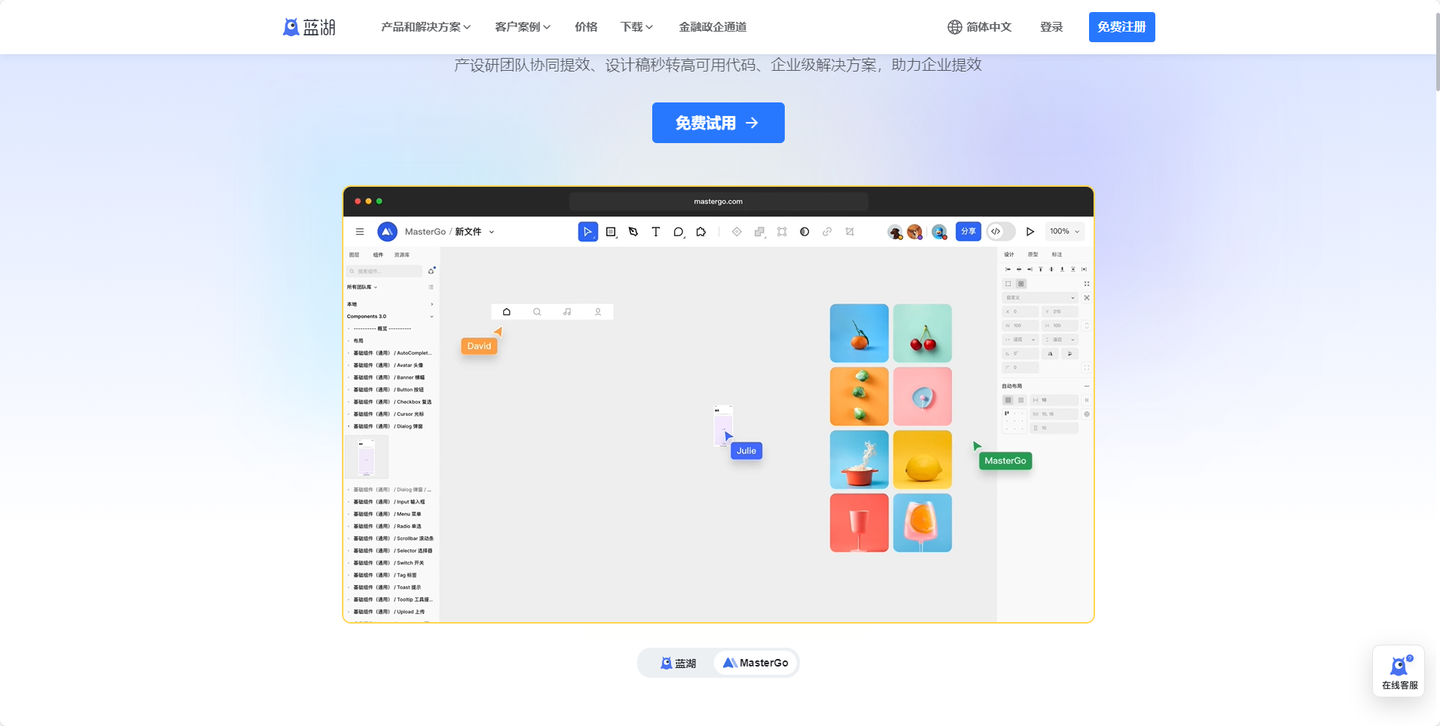1440x726 pixels.
Task: Click the play prototype icon
Action: coord(1030,232)
